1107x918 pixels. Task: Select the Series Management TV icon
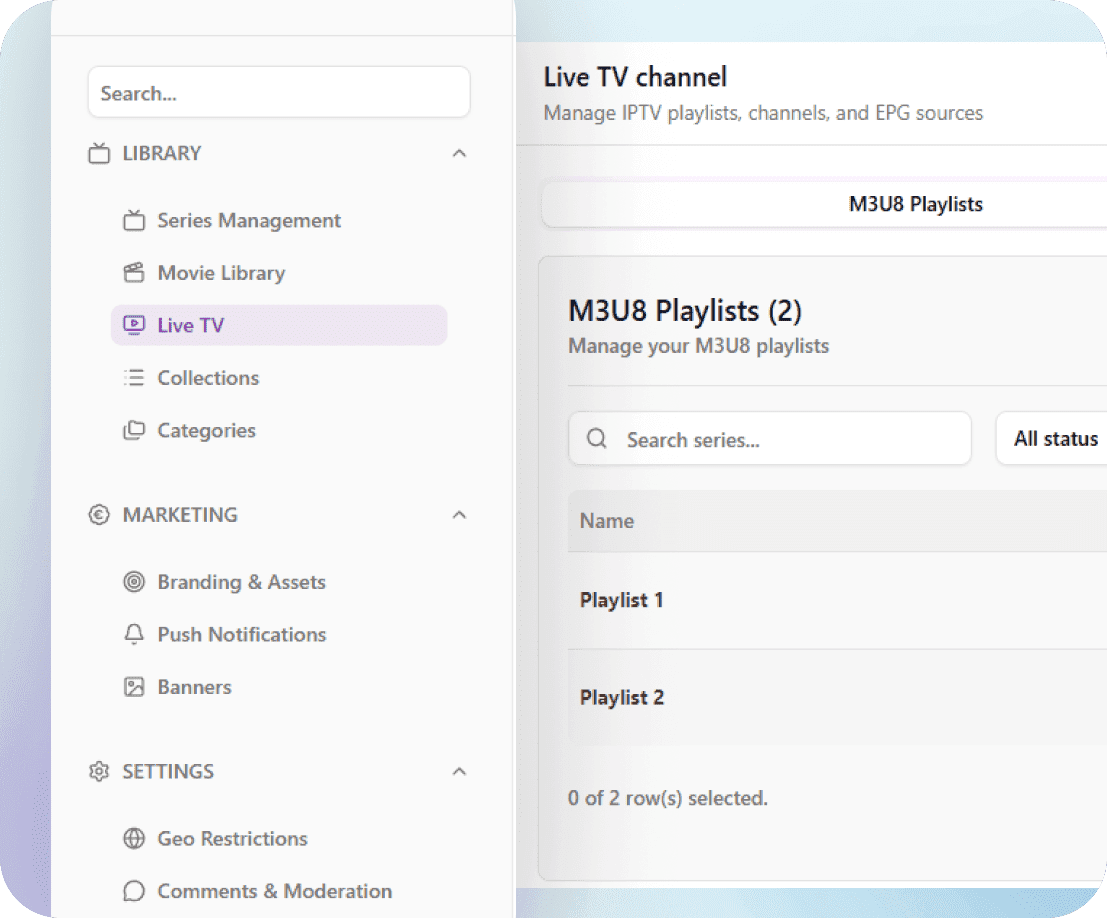[x=135, y=220]
